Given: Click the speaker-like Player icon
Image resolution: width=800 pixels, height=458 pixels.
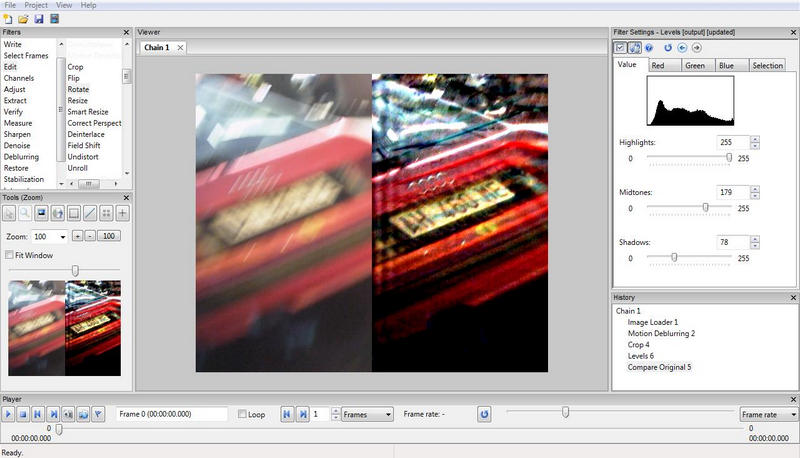Looking at the screenshot, I should [x=68, y=415].
